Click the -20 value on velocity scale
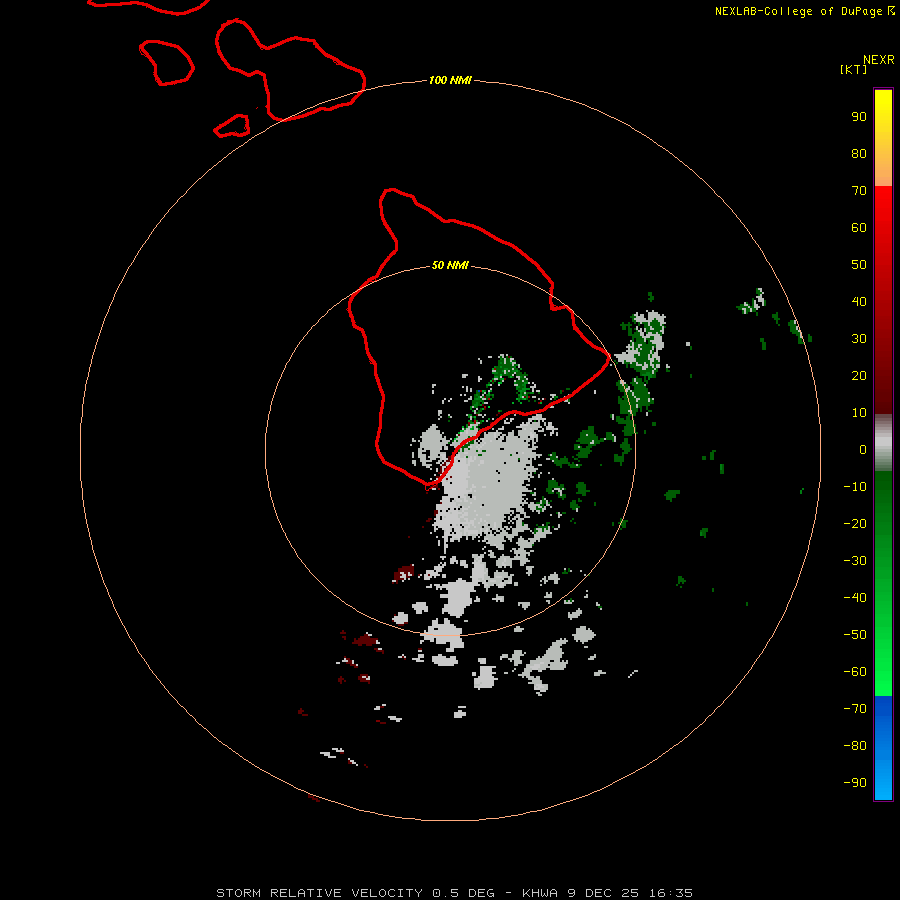 (x=855, y=524)
